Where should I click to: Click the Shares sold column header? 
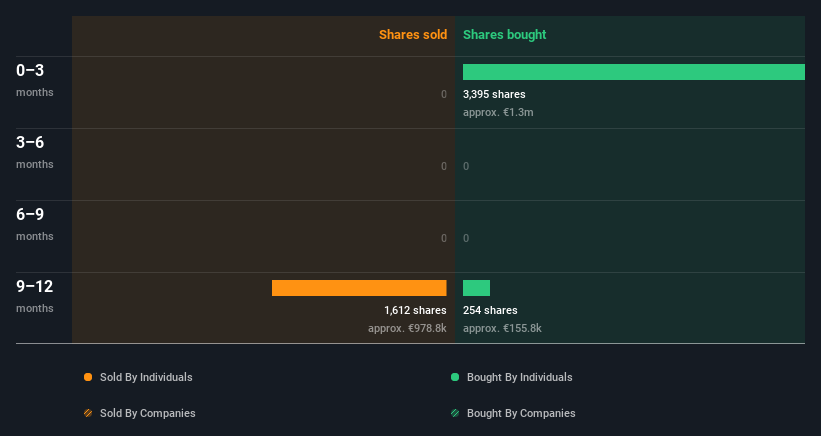(x=413, y=35)
